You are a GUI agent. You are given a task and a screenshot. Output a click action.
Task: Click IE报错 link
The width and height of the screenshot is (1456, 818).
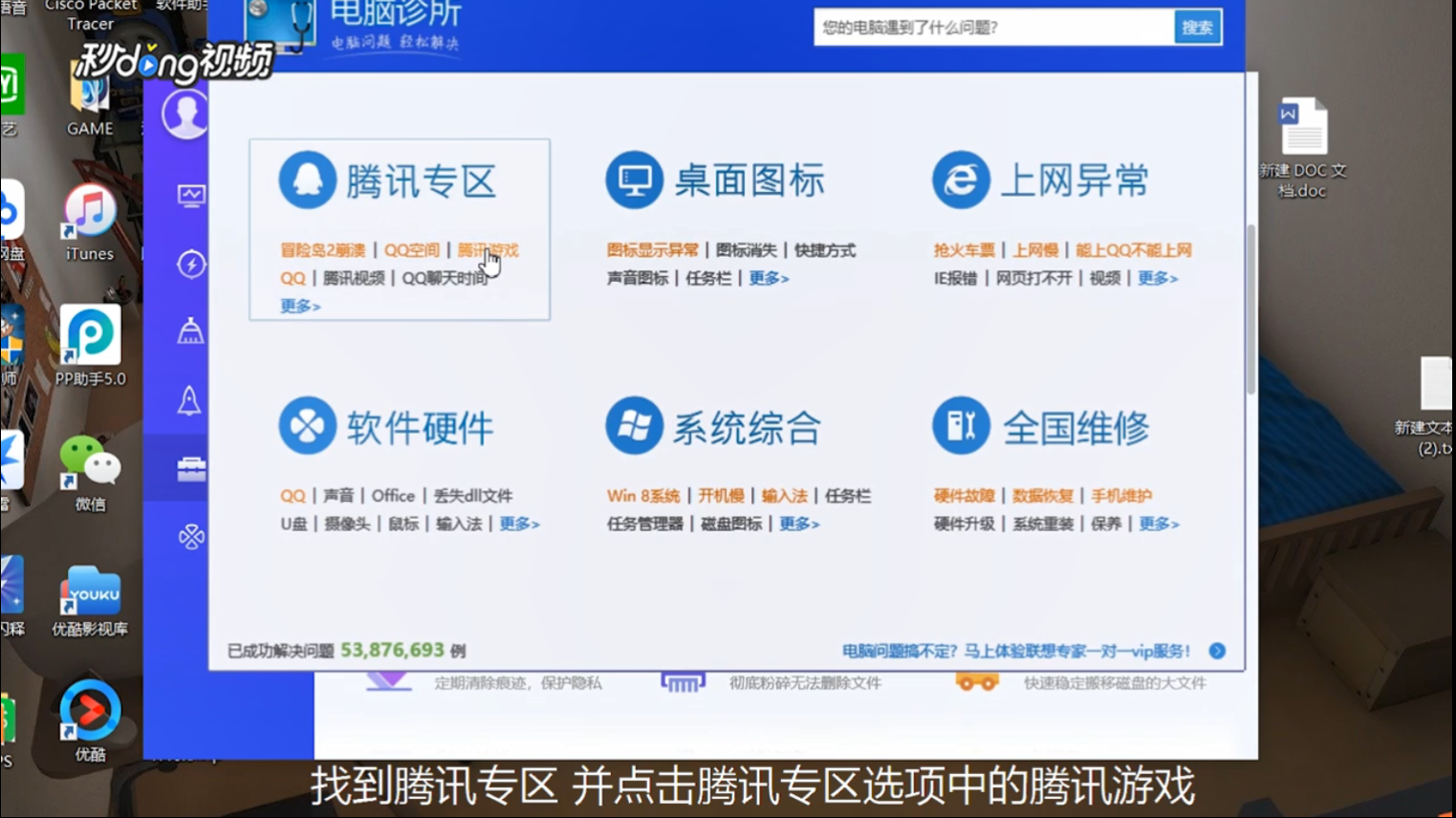(956, 278)
